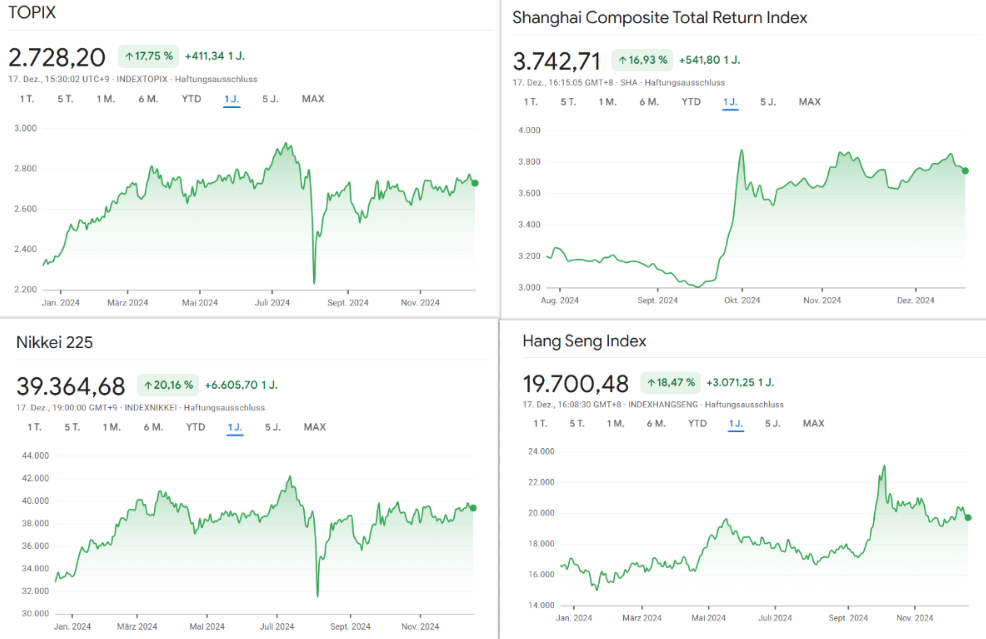Select YTD range on Shanghai Composite chart
Viewport: 986px width, 639px height.
(691, 102)
